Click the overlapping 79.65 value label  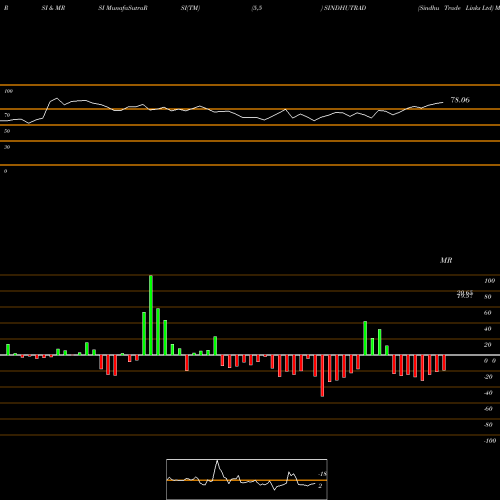pos(465,294)
